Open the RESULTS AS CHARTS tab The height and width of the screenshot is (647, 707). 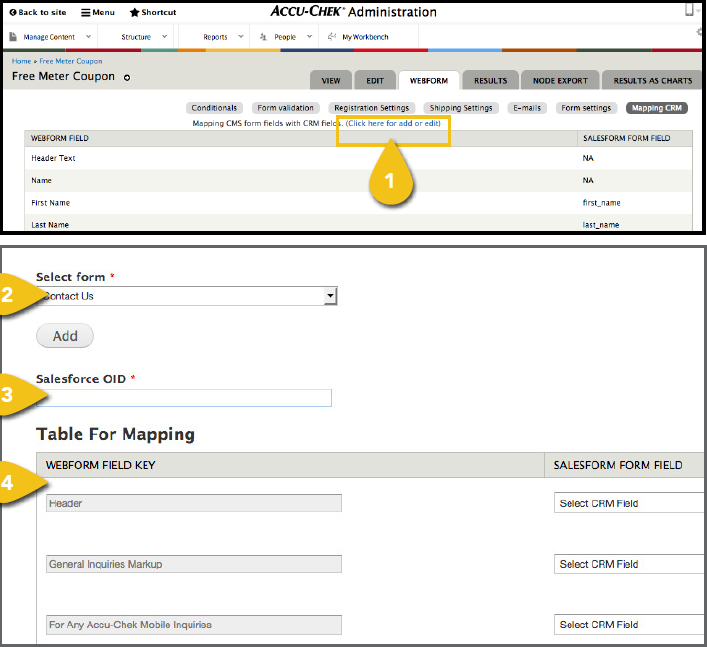pos(652,81)
